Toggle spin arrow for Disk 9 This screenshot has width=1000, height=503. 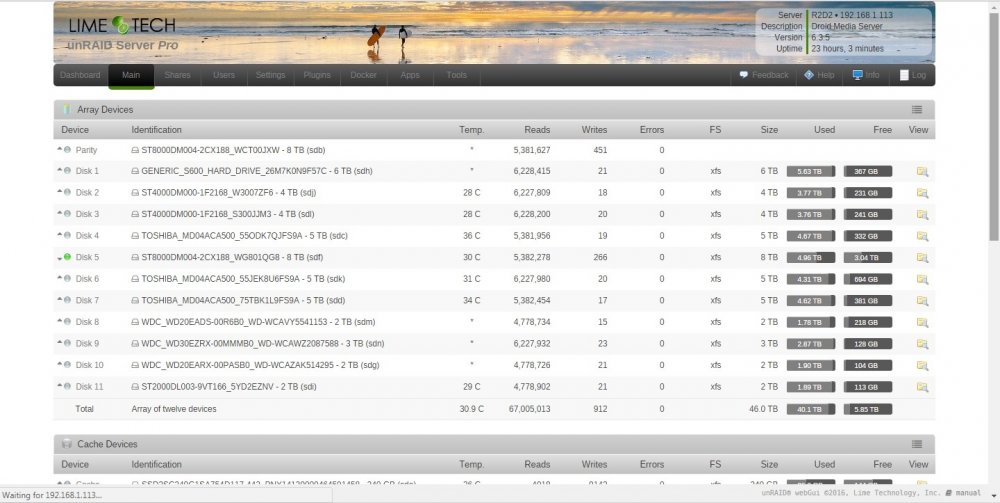(x=59, y=342)
